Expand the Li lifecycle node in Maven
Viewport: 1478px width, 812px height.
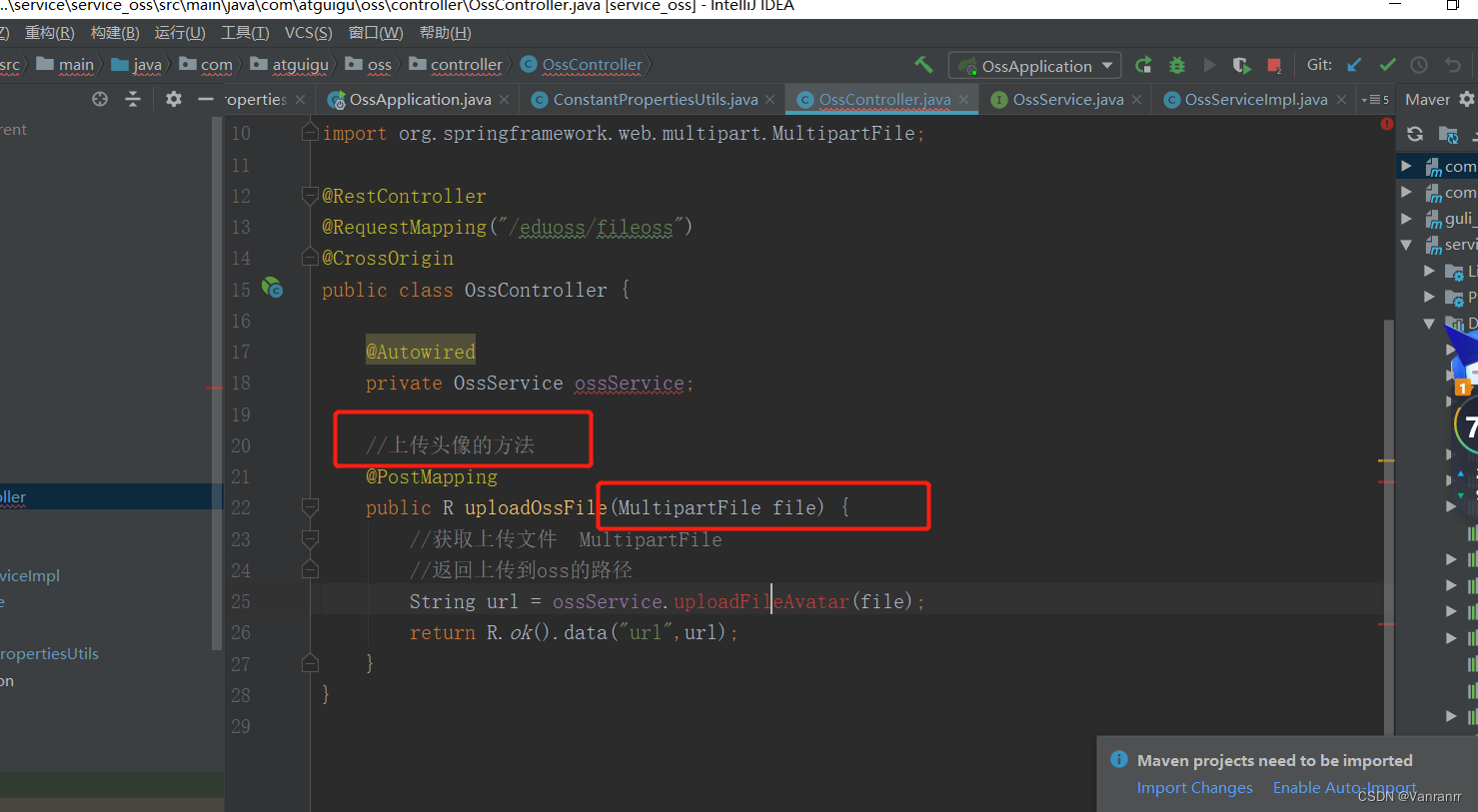click(x=1429, y=271)
